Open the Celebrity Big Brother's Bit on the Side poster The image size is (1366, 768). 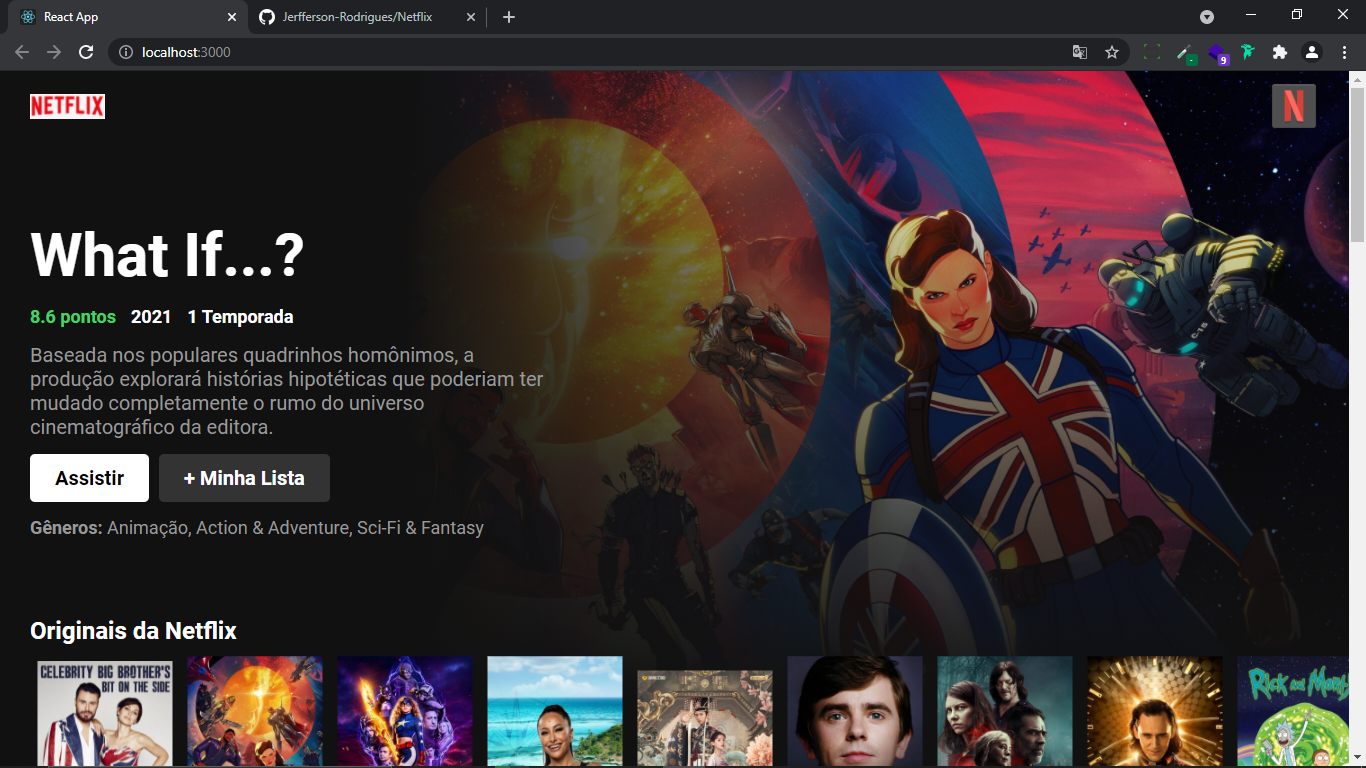(x=105, y=711)
